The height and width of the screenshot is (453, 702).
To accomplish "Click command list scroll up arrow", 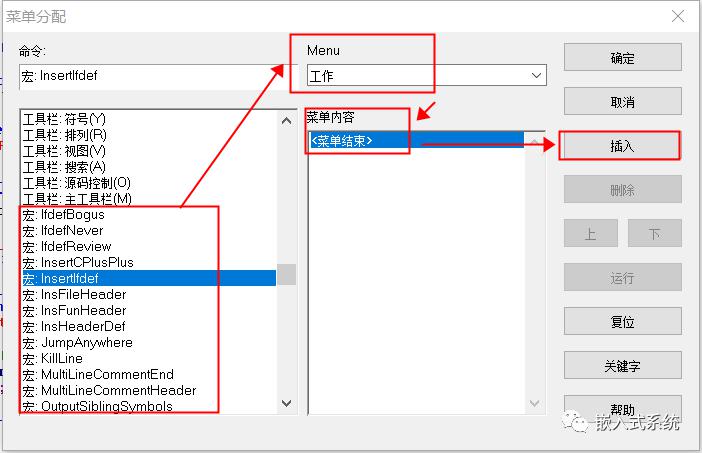I will pyautogui.click(x=287, y=121).
